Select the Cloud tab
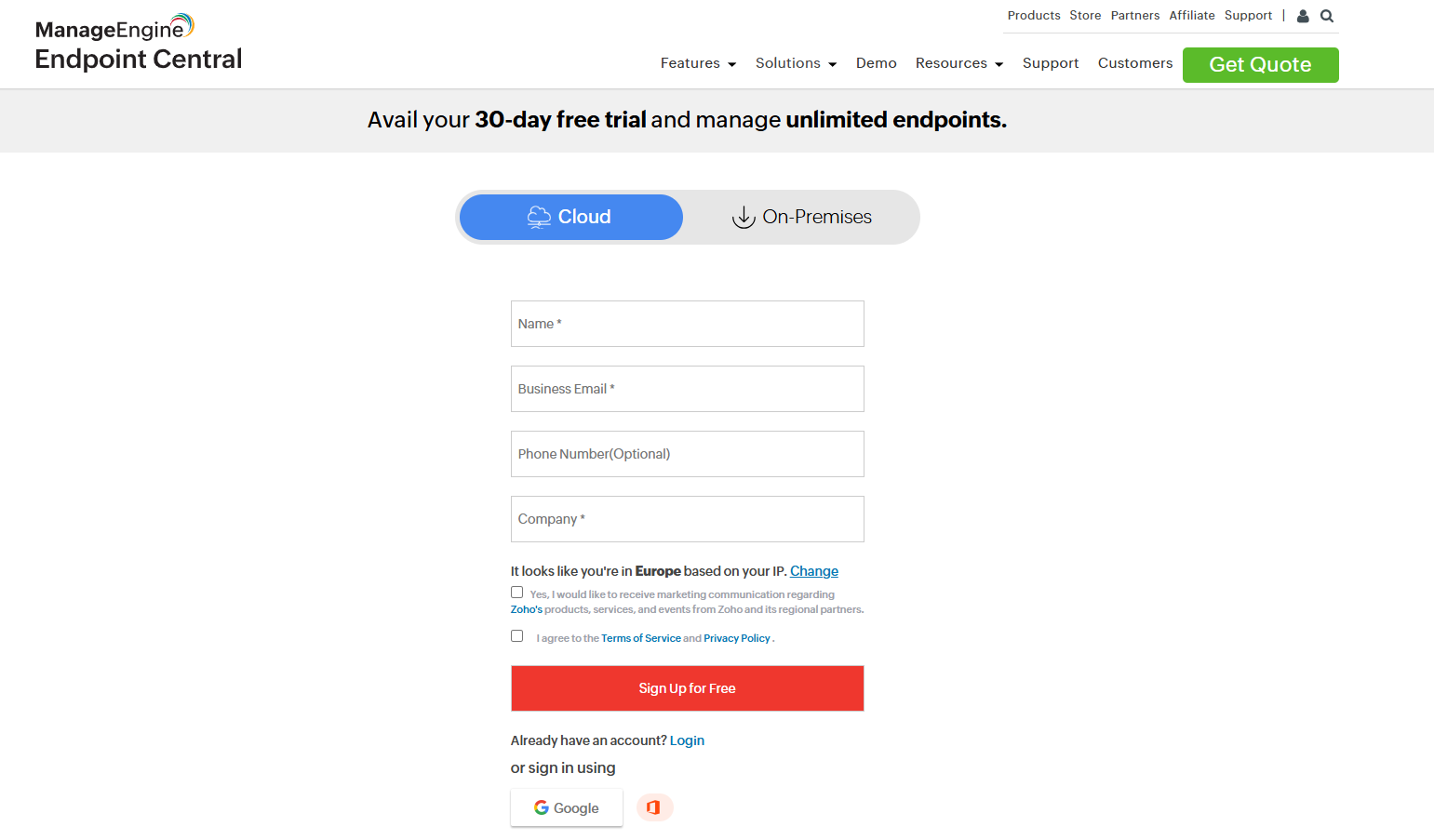The height and width of the screenshot is (840, 1434). coord(570,217)
